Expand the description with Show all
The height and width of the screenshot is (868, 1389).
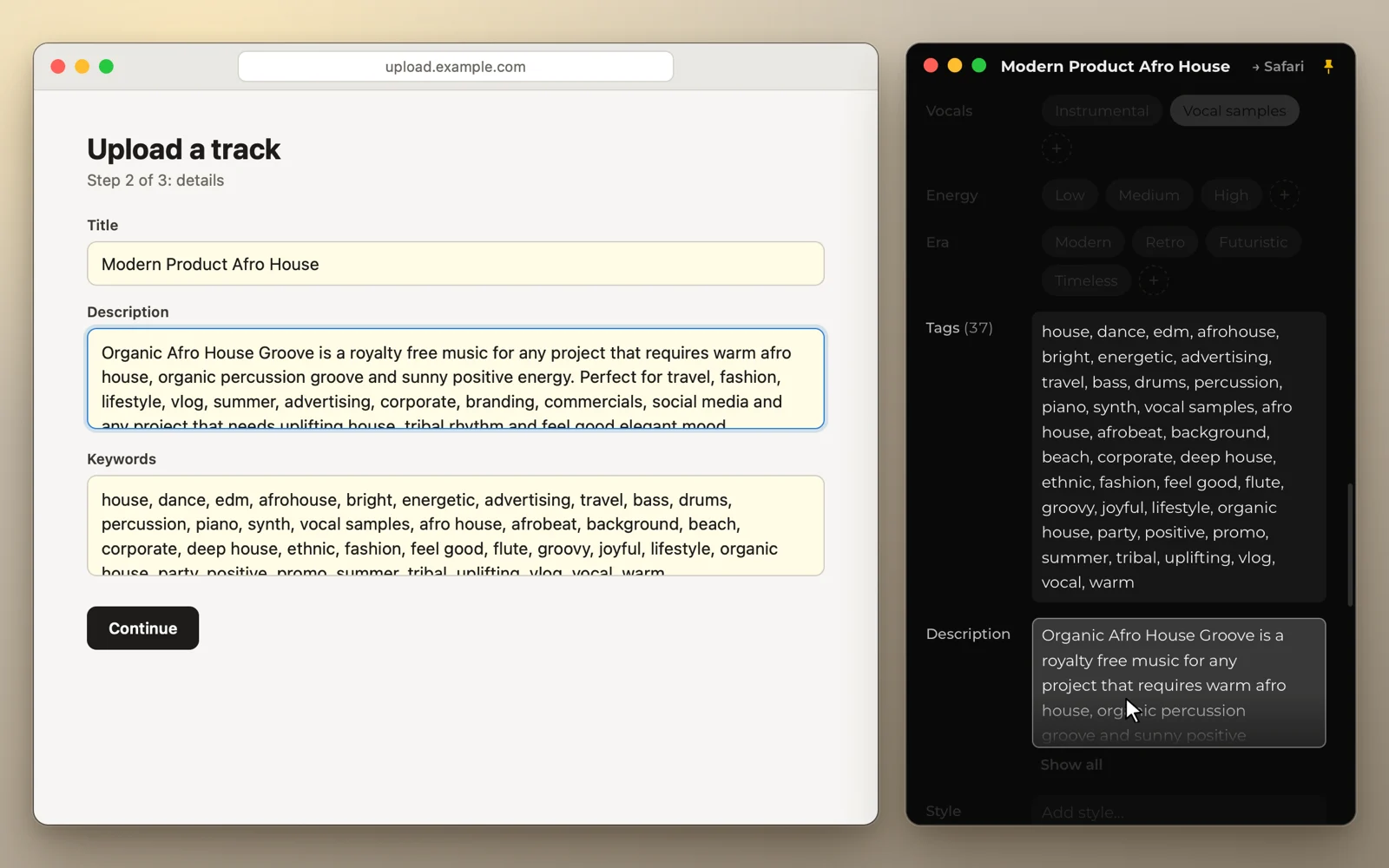[1071, 765]
